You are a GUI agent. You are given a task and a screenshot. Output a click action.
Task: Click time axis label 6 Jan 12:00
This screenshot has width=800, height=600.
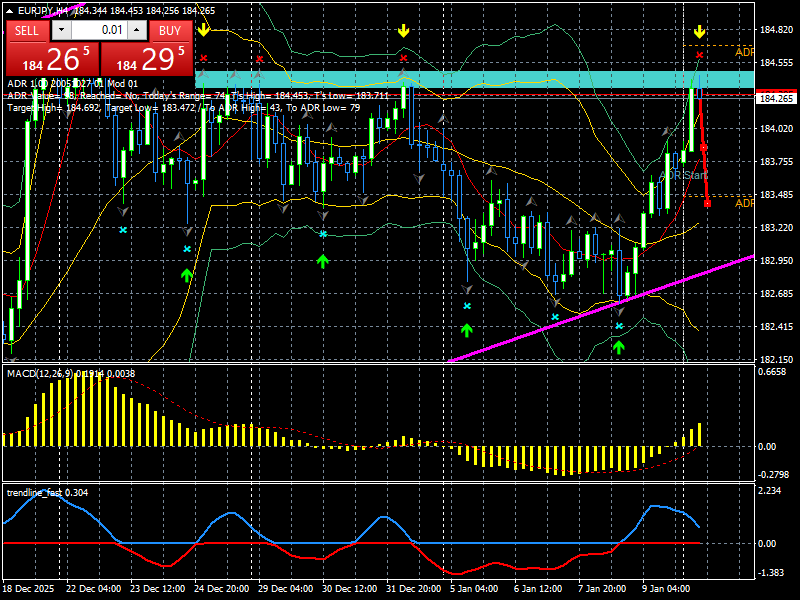click(x=538, y=588)
